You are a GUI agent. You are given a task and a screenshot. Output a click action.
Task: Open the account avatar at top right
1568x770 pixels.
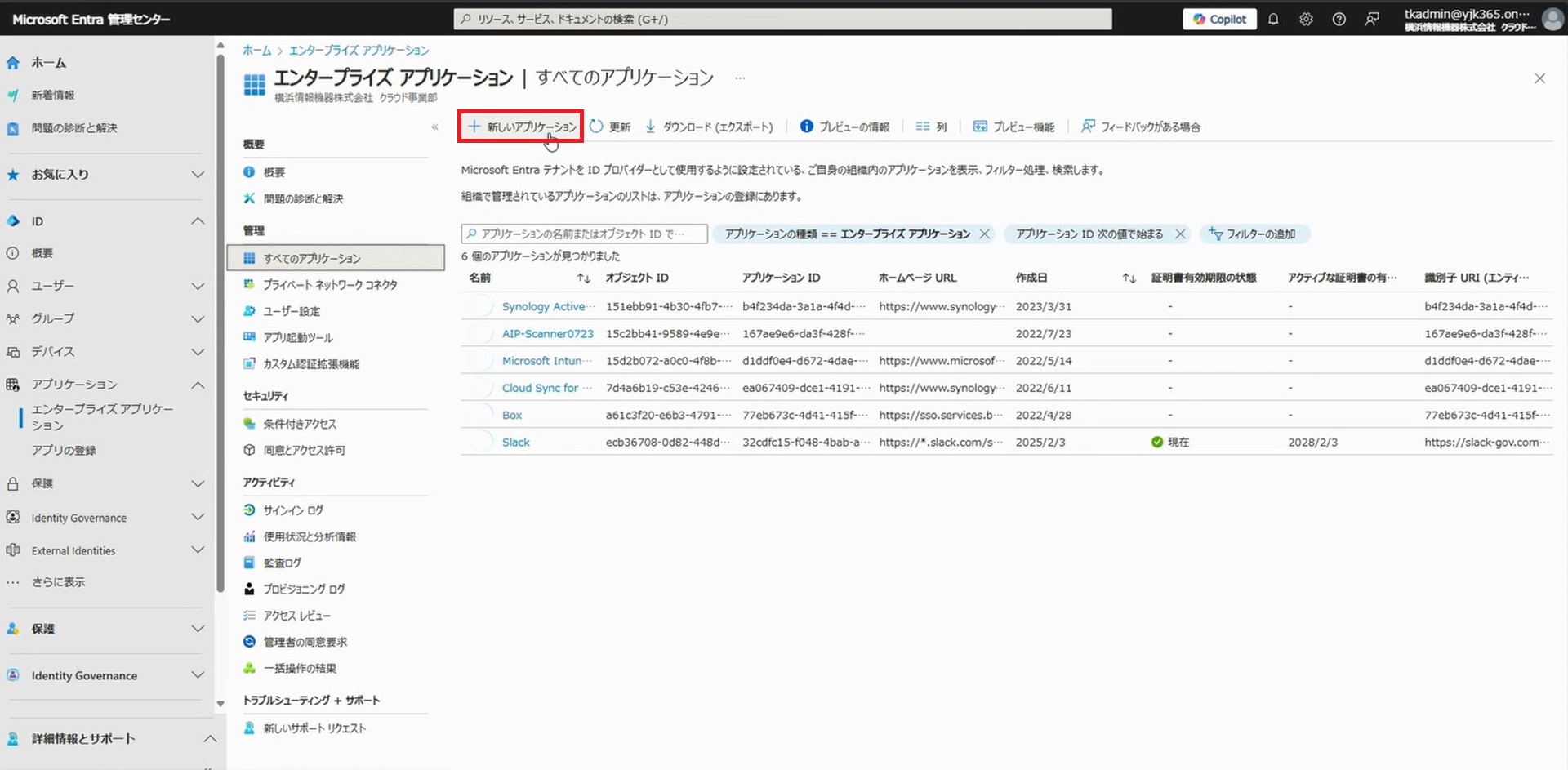[x=1552, y=19]
